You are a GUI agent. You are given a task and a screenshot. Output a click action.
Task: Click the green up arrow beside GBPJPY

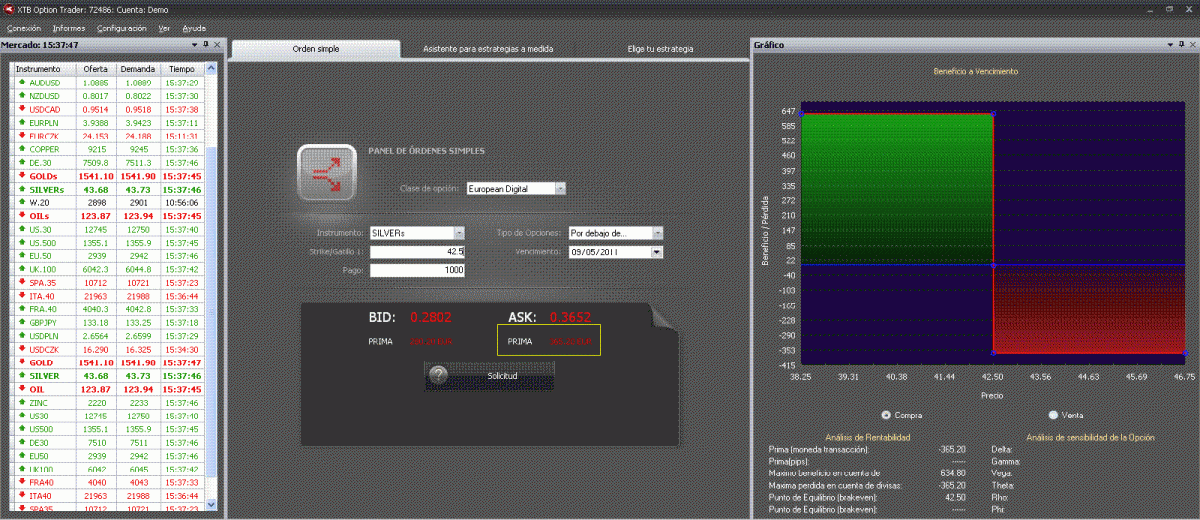tap(21, 322)
